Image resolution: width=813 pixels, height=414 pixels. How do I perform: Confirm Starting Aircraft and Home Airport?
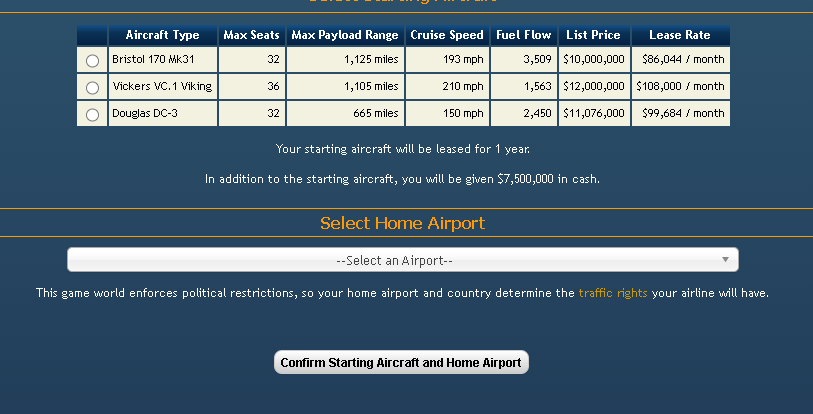pyautogui.click(x=401, y=362)
